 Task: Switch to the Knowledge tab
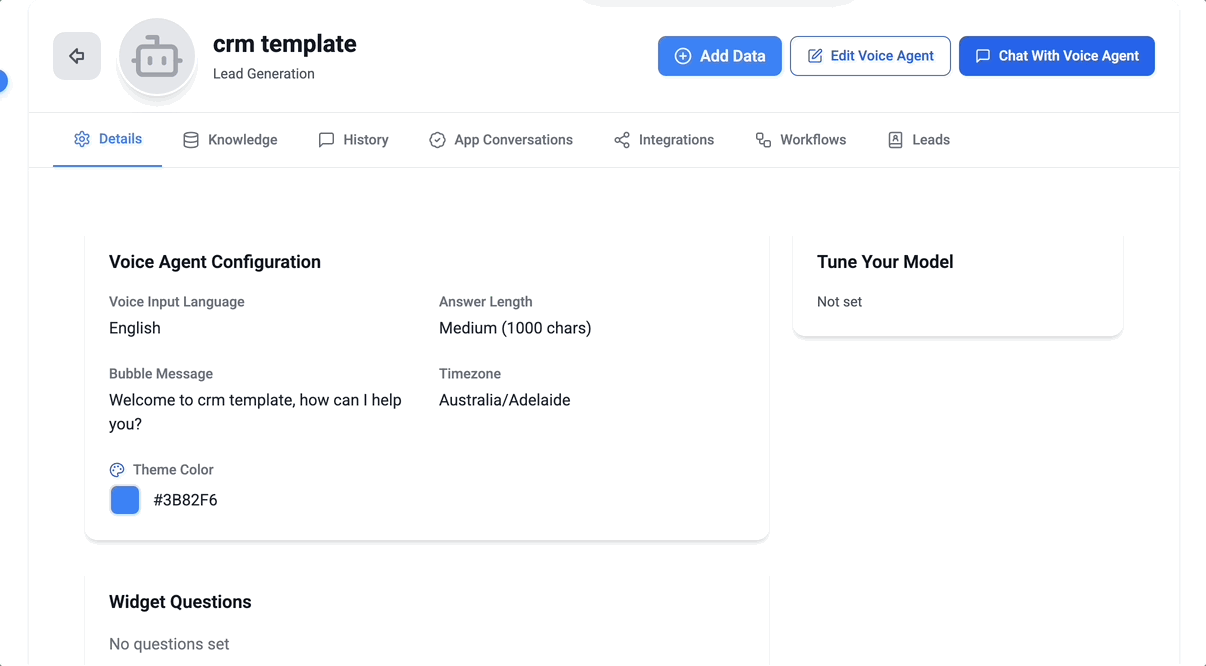pyautogui.click(x=242, y=140)
